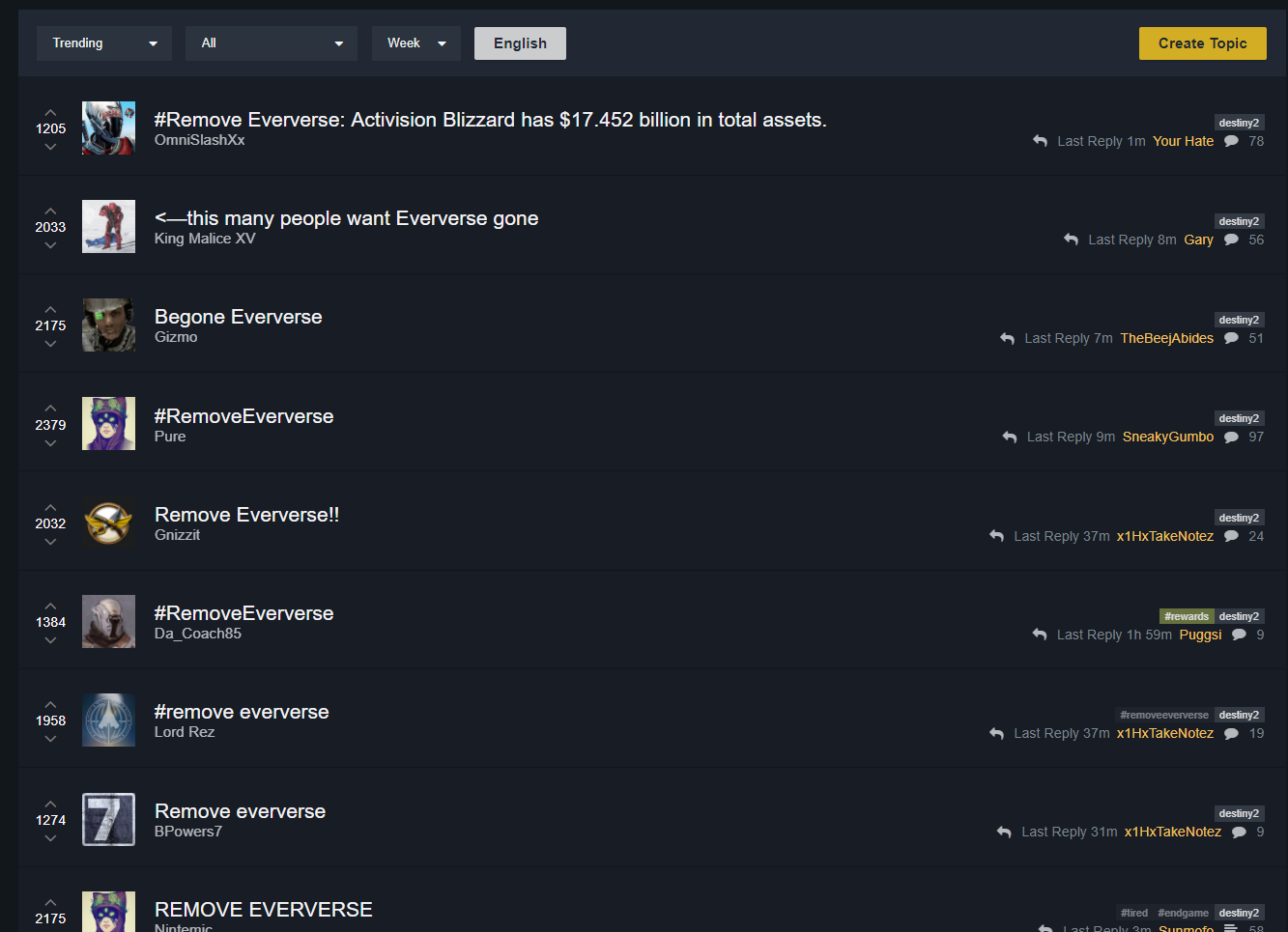Image resolution: width=1288 pixels, height=932 pixels.
Task: Upvote Pure's #RemoveEververse topic
Action: pyautogui.click(x=50, y=409)
